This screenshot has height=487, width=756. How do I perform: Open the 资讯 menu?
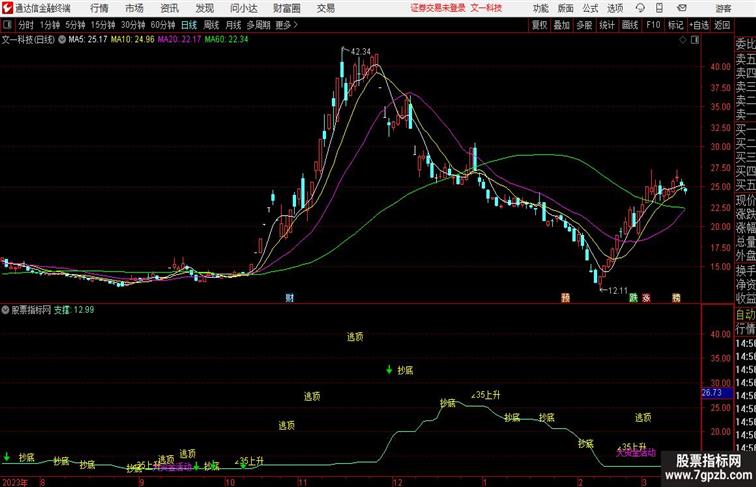tap(169, 8)
